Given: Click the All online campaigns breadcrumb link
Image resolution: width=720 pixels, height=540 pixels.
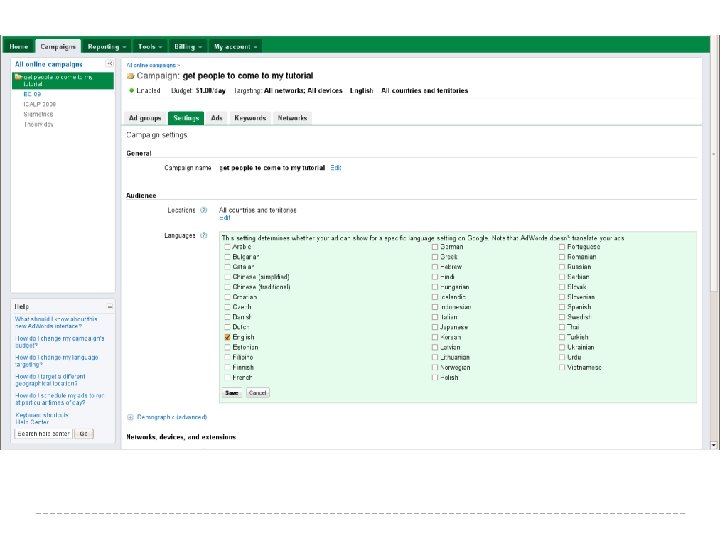Looking at the screenshot, I should pos(151,66).
